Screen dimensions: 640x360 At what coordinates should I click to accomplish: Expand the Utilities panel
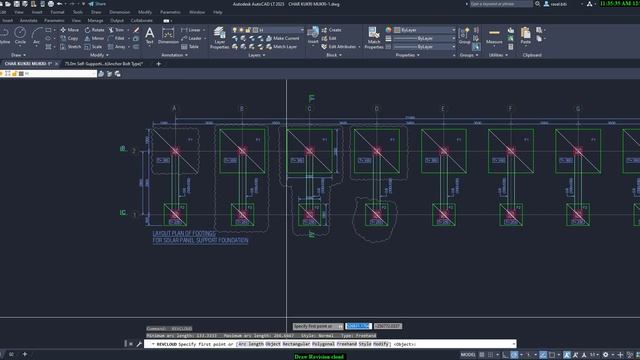pos(498,55)
